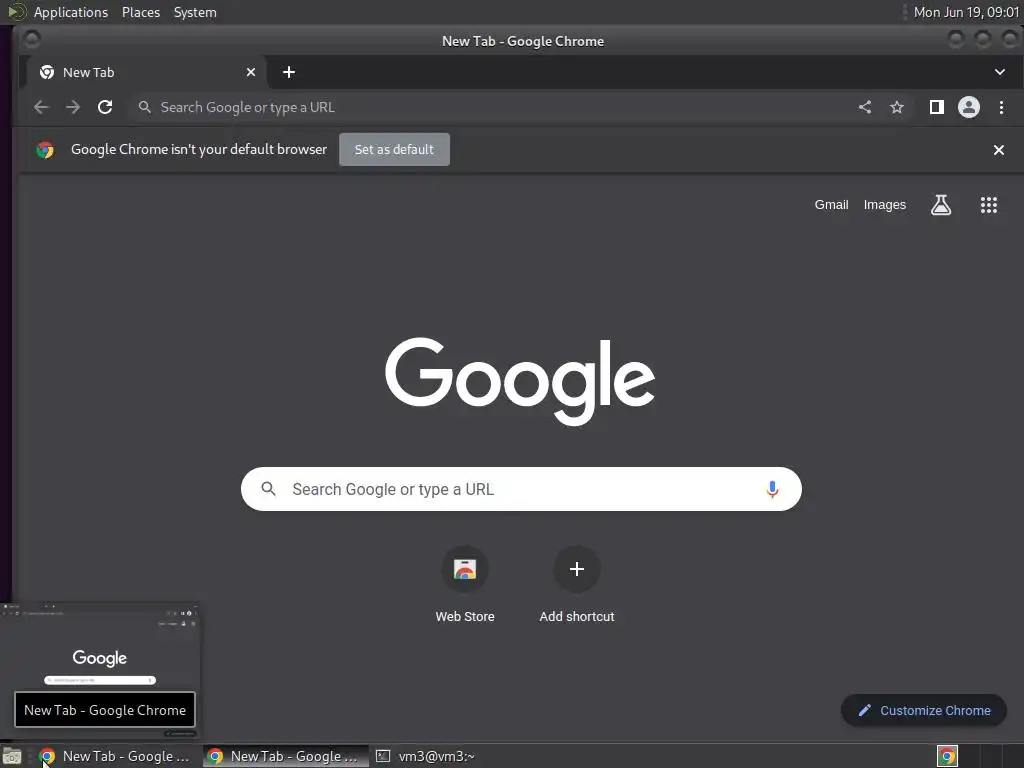The width and height of the screenshot is (1024, 768).
Task: Dismiss the default browser infobar
Action: (x=999, y=150)
